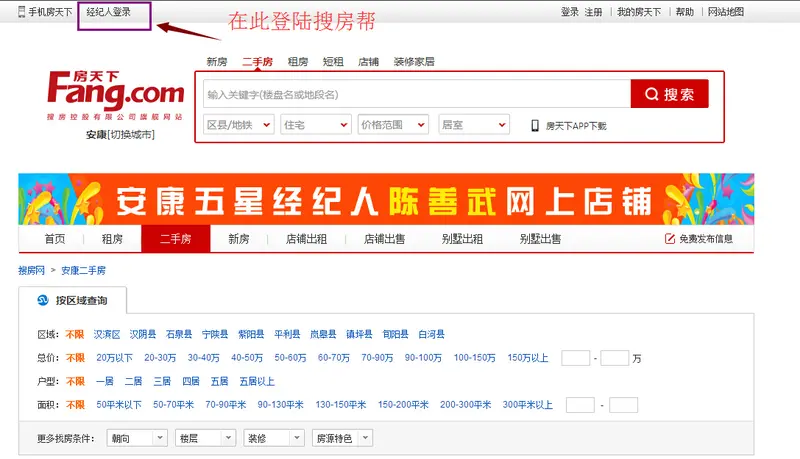Screen dimensions: 800x459
Task: Select 二手房 in the navigation bar
Action: pyautogui.click(x=176, y=239)
